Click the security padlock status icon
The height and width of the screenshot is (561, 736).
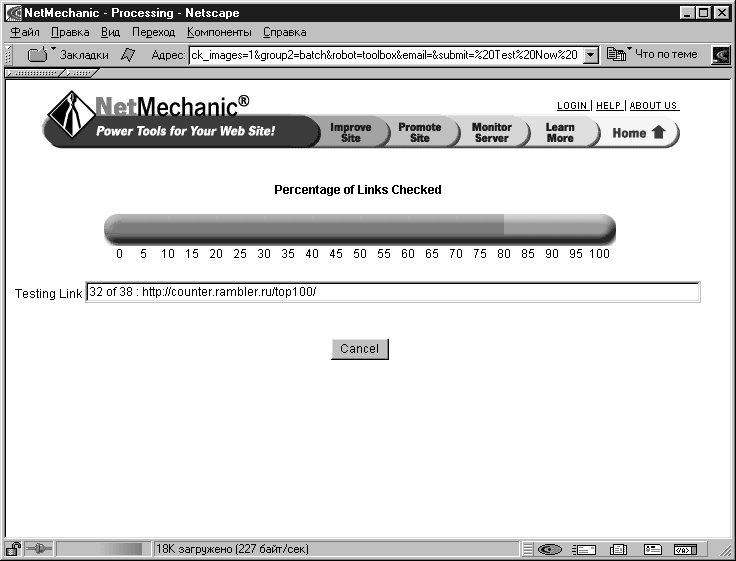click(13, 549)
